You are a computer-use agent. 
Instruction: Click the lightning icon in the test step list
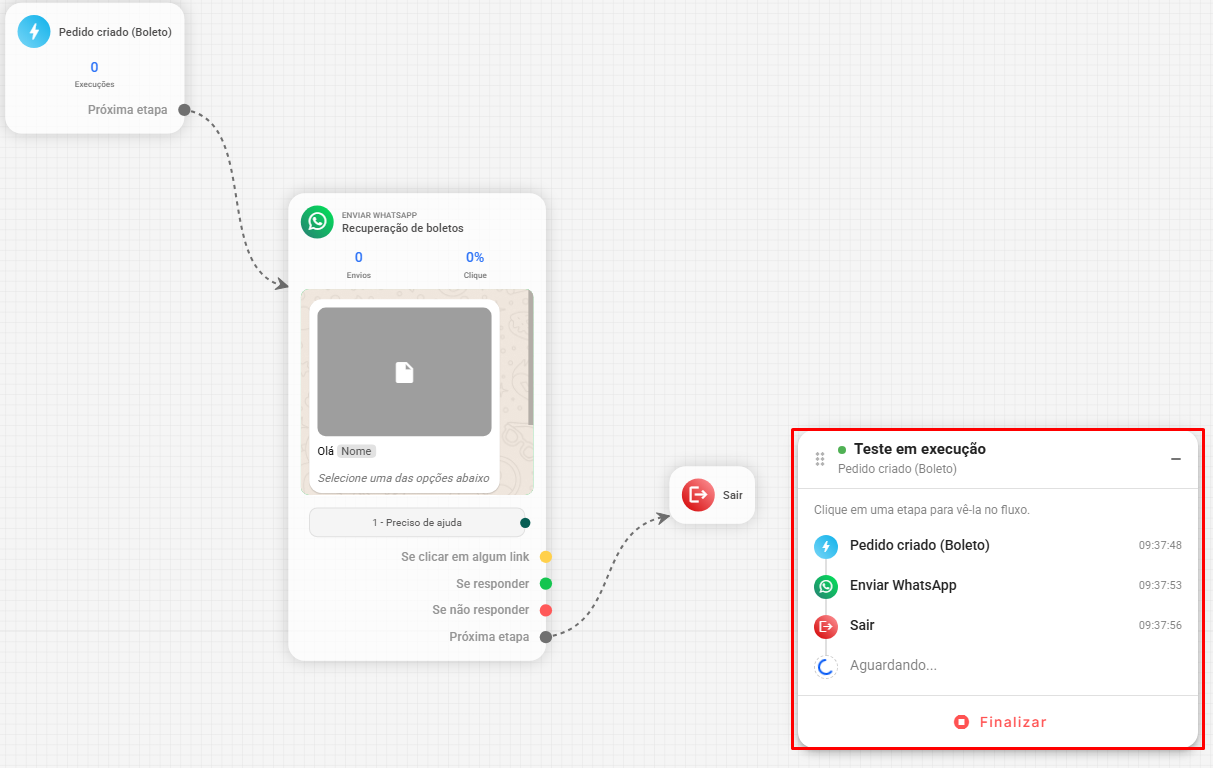click(826, 546)
